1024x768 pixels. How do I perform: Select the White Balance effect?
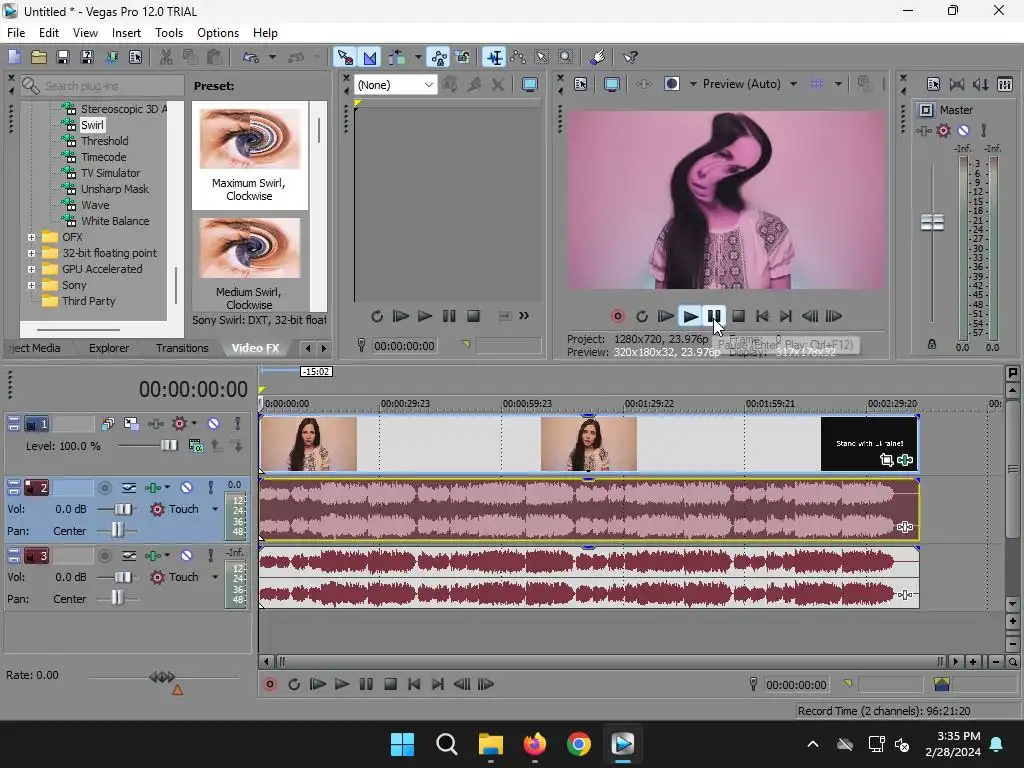pyautogui.click(x=115, y=221)
